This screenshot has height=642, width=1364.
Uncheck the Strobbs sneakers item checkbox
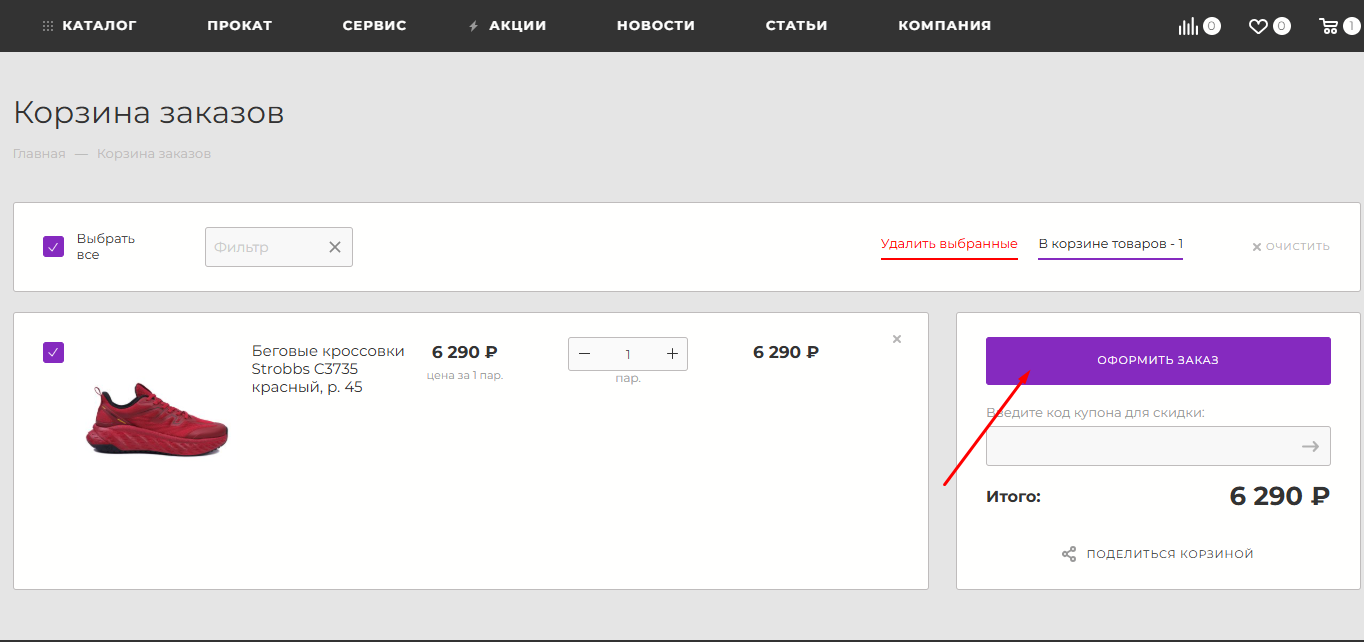tap(54, 352)
